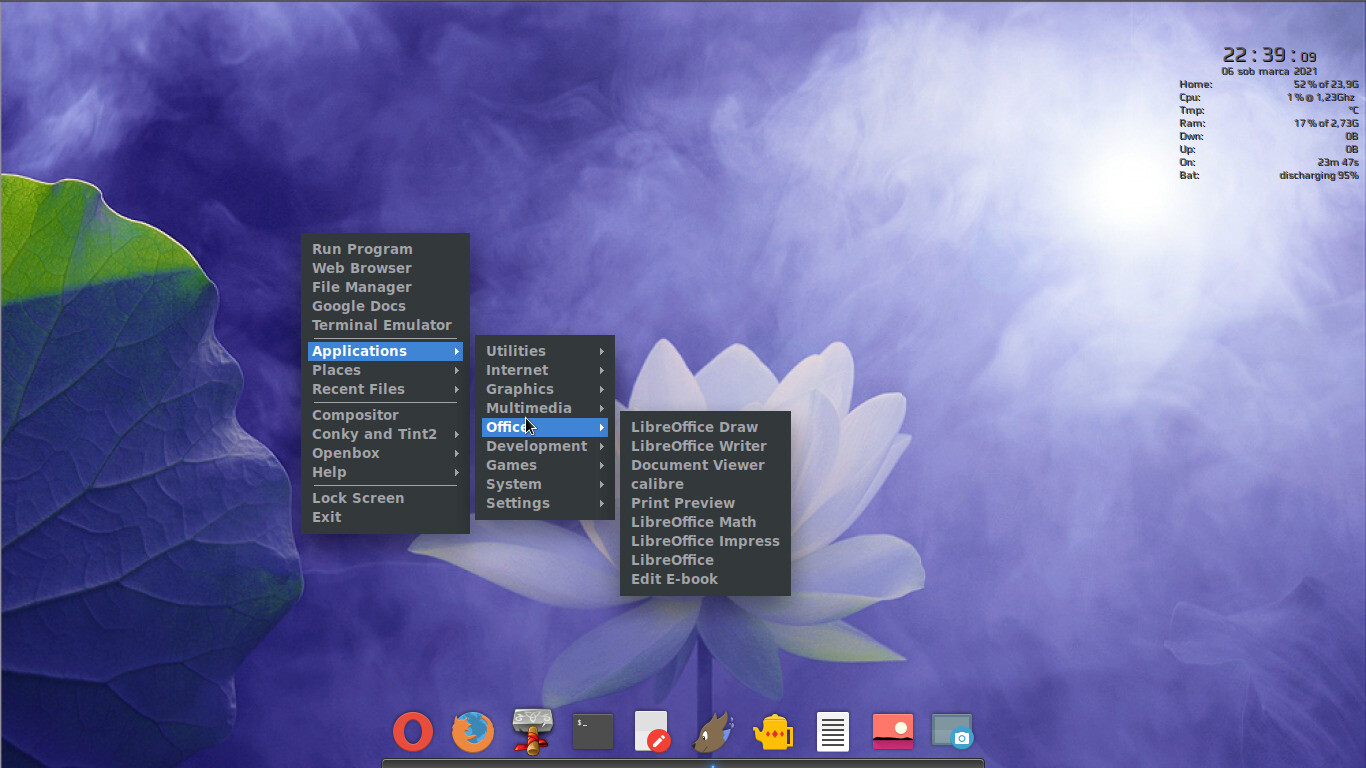1366x768 pixels.
Task: Launch Opera from the dock
Action: [413, 732]
